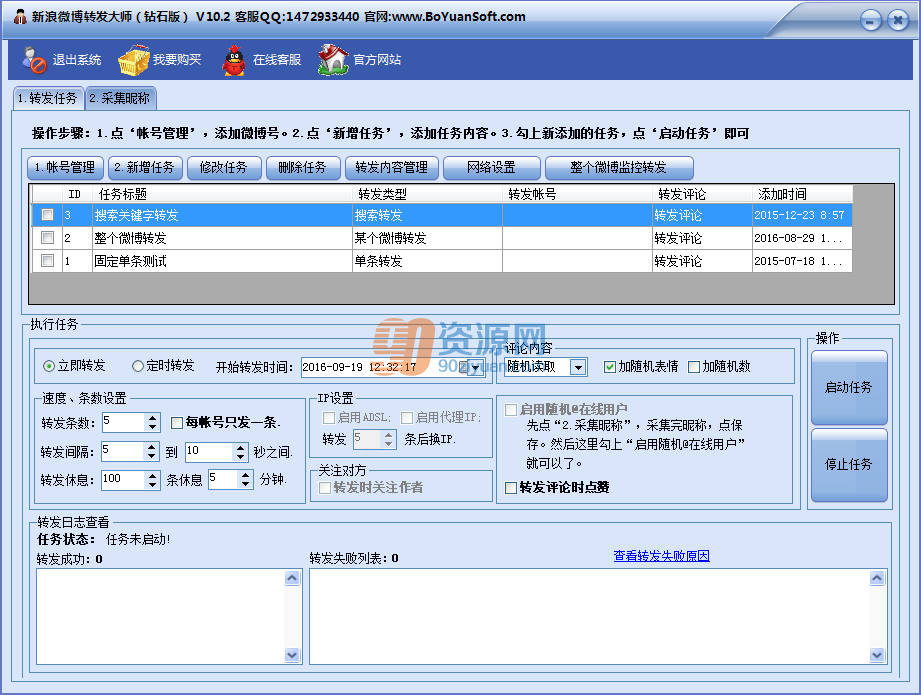The height and width of the screenshot is (695, 921).
Task: Click the 转发条数 stepper arrows
Action: [153, 422]
